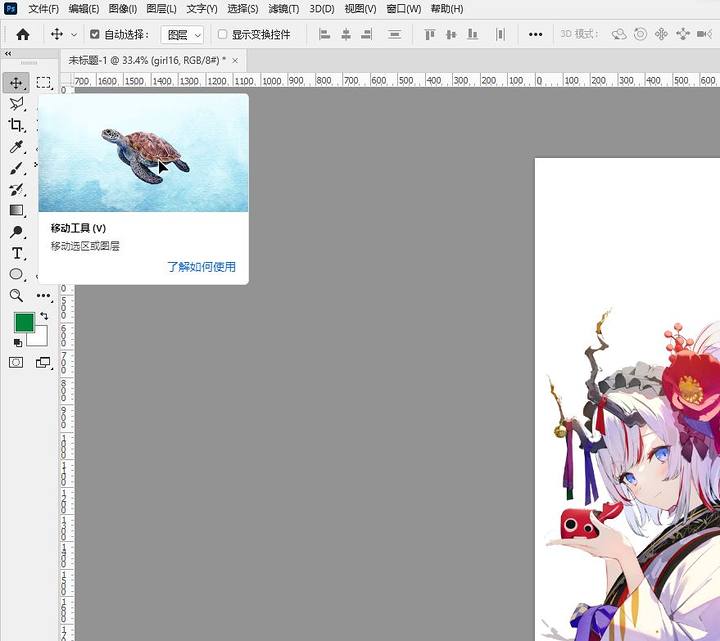This screenshot has width=720, height=641.
Task: Choose the Crop tool
Action: (x=16, y=125)
